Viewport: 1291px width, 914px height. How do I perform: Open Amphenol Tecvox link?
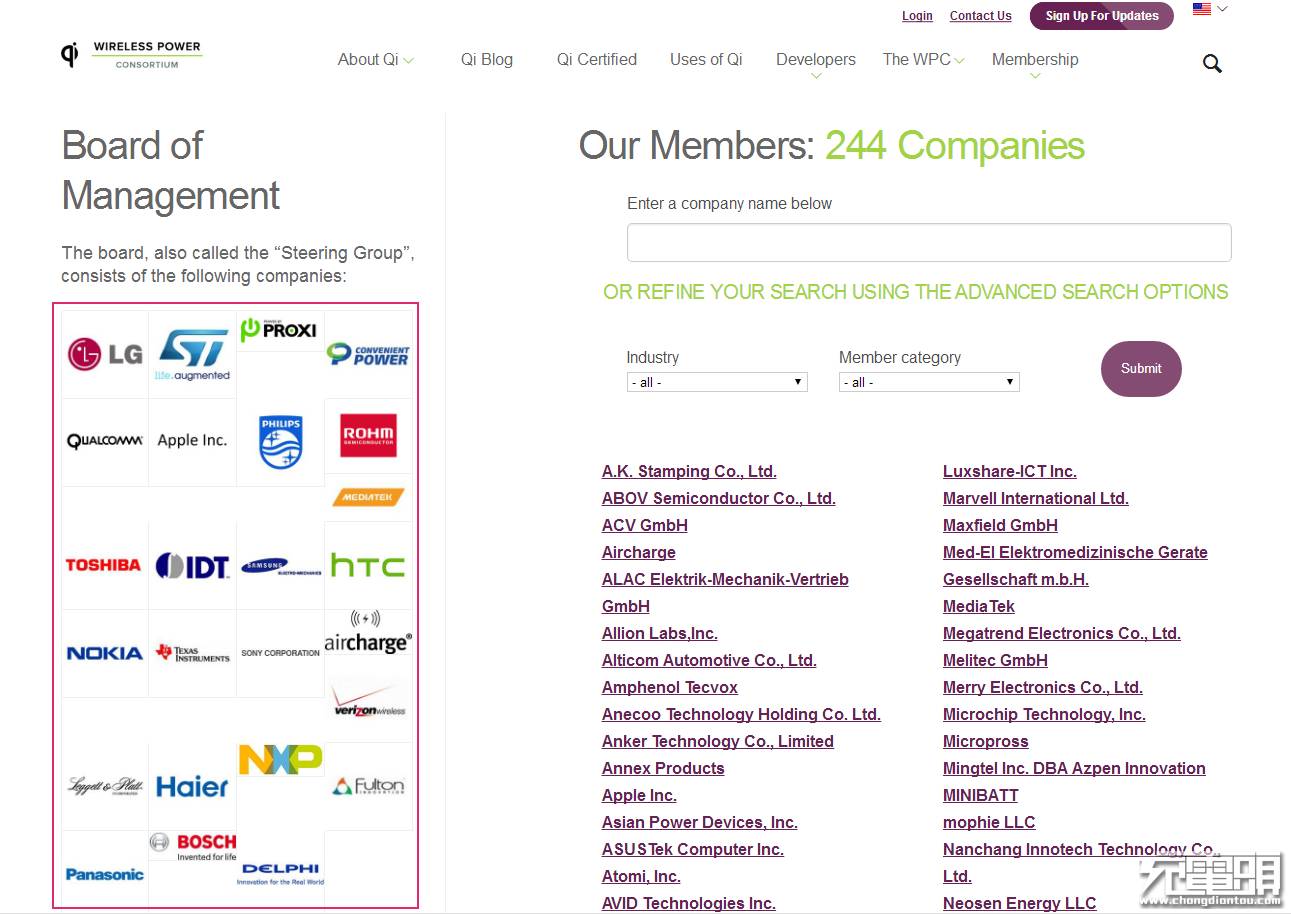point(670,688)
